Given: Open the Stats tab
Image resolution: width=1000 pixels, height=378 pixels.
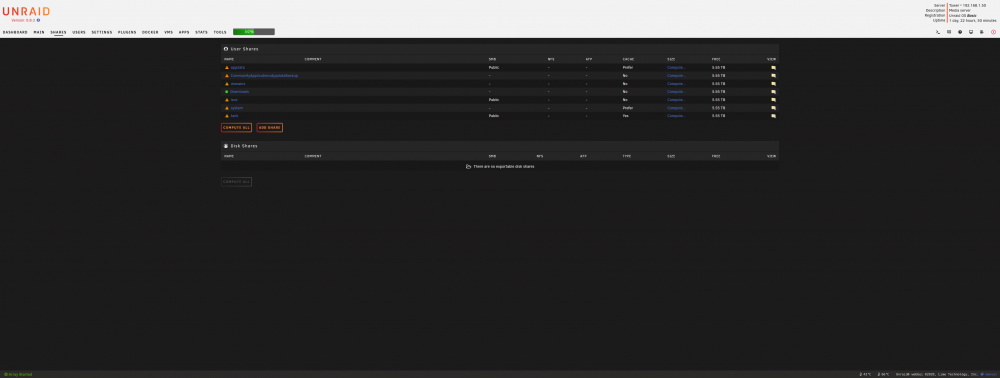Looking at the screenshot, I should [202, 32].
